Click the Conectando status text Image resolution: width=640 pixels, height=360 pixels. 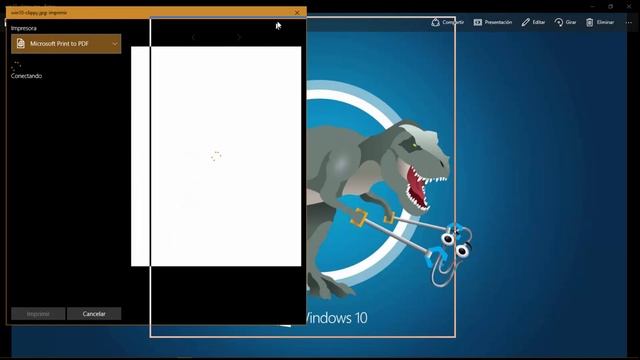click(27, 76)
